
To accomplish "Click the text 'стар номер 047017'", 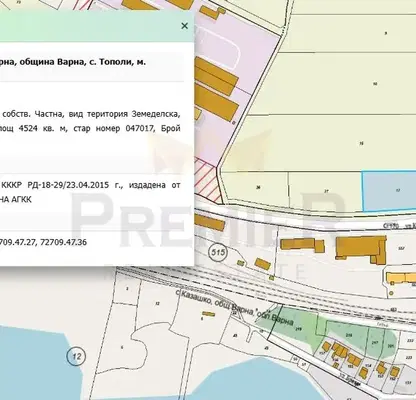I will point(115,128).
